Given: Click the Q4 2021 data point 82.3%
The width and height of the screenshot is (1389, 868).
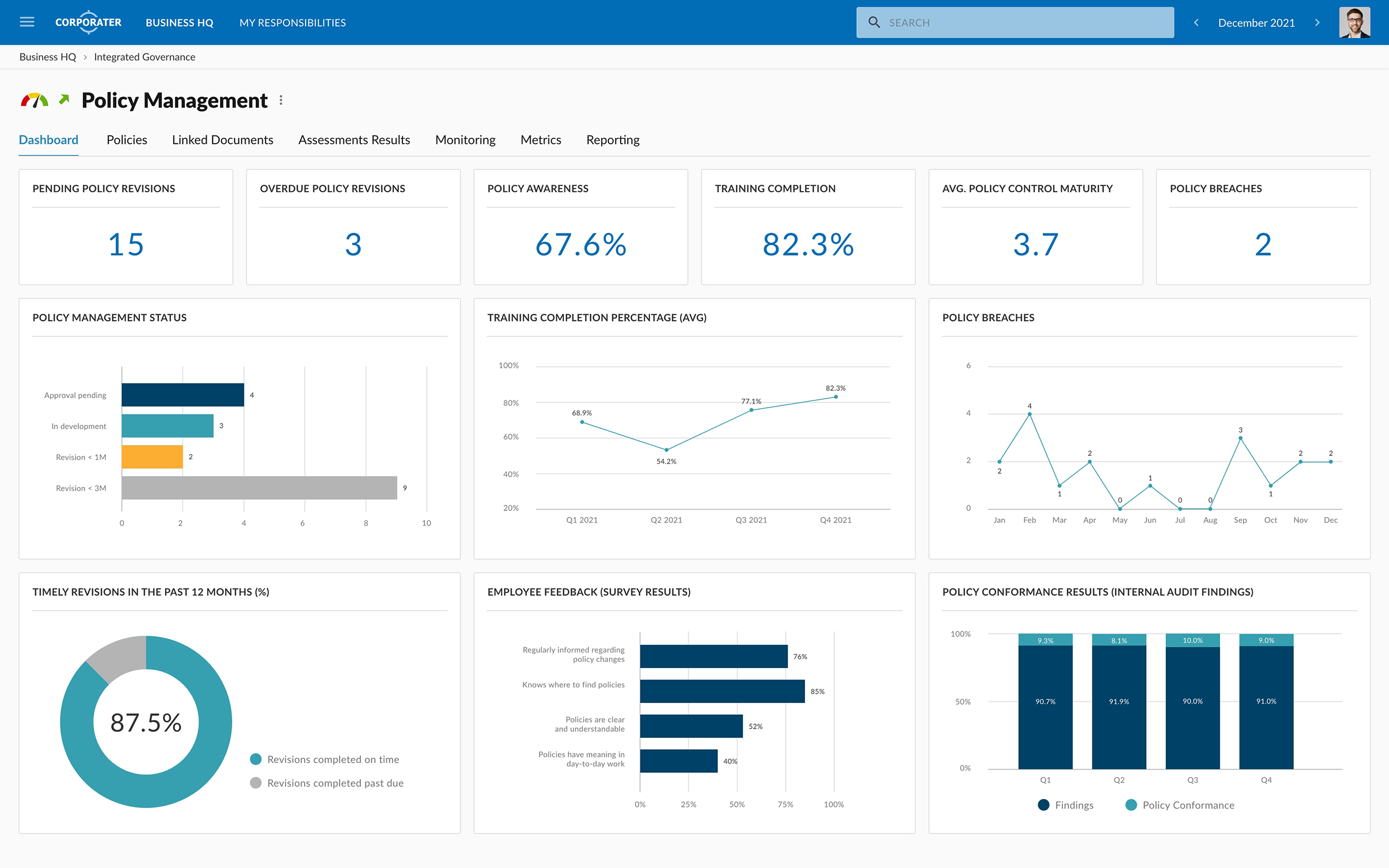Looking at the screenshot, I should [x=836, y=397].
